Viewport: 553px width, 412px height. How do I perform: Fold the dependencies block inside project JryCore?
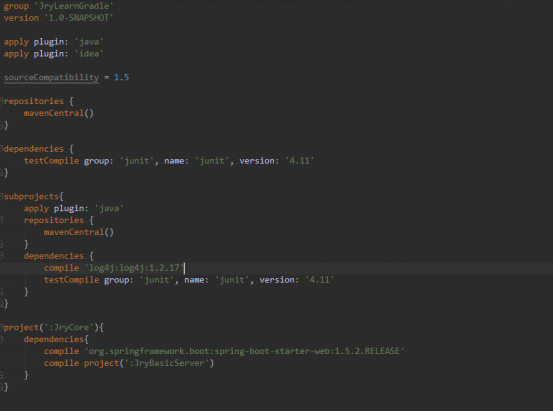point(1,339)
